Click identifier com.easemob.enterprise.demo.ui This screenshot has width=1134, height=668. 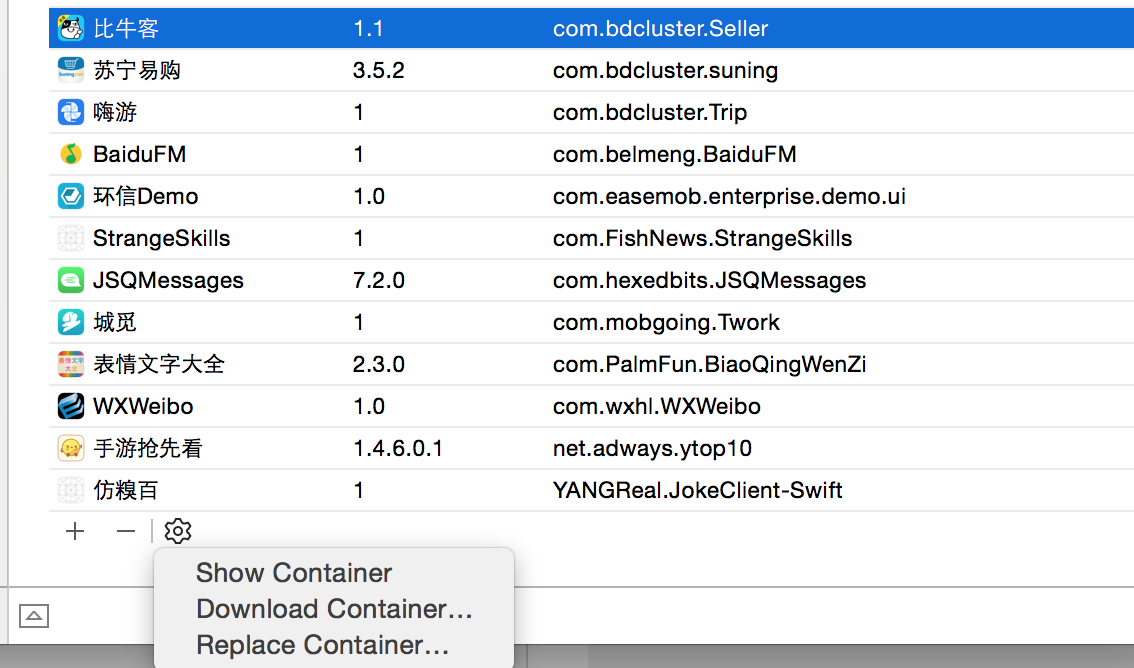coord(729,196)
